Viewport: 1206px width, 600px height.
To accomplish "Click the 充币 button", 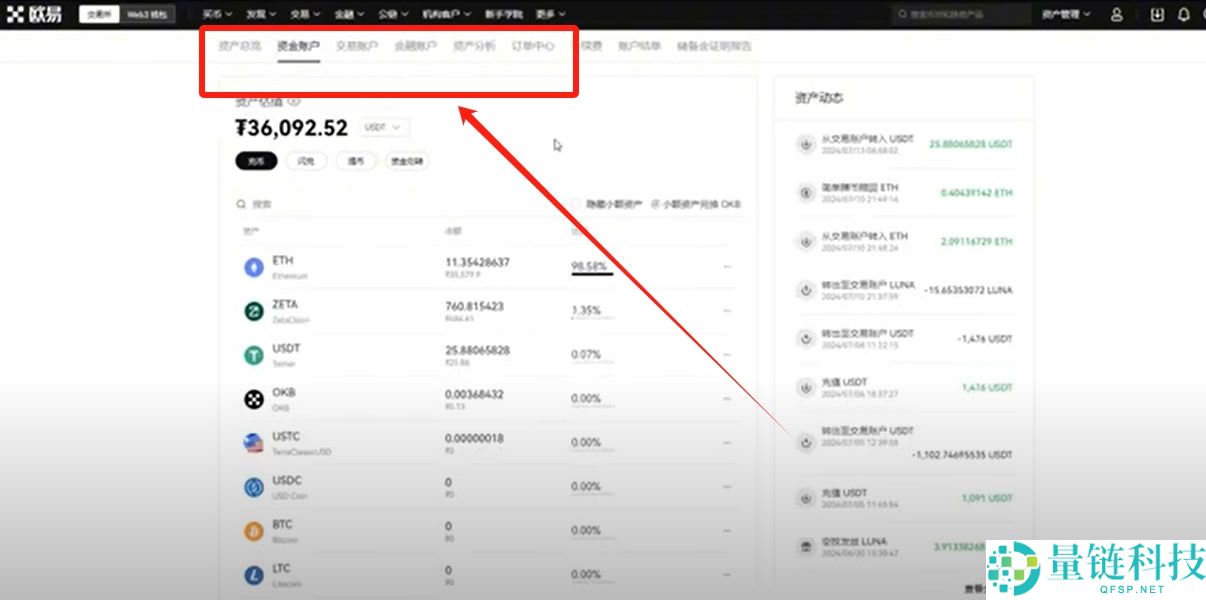I will pos(255,161).
